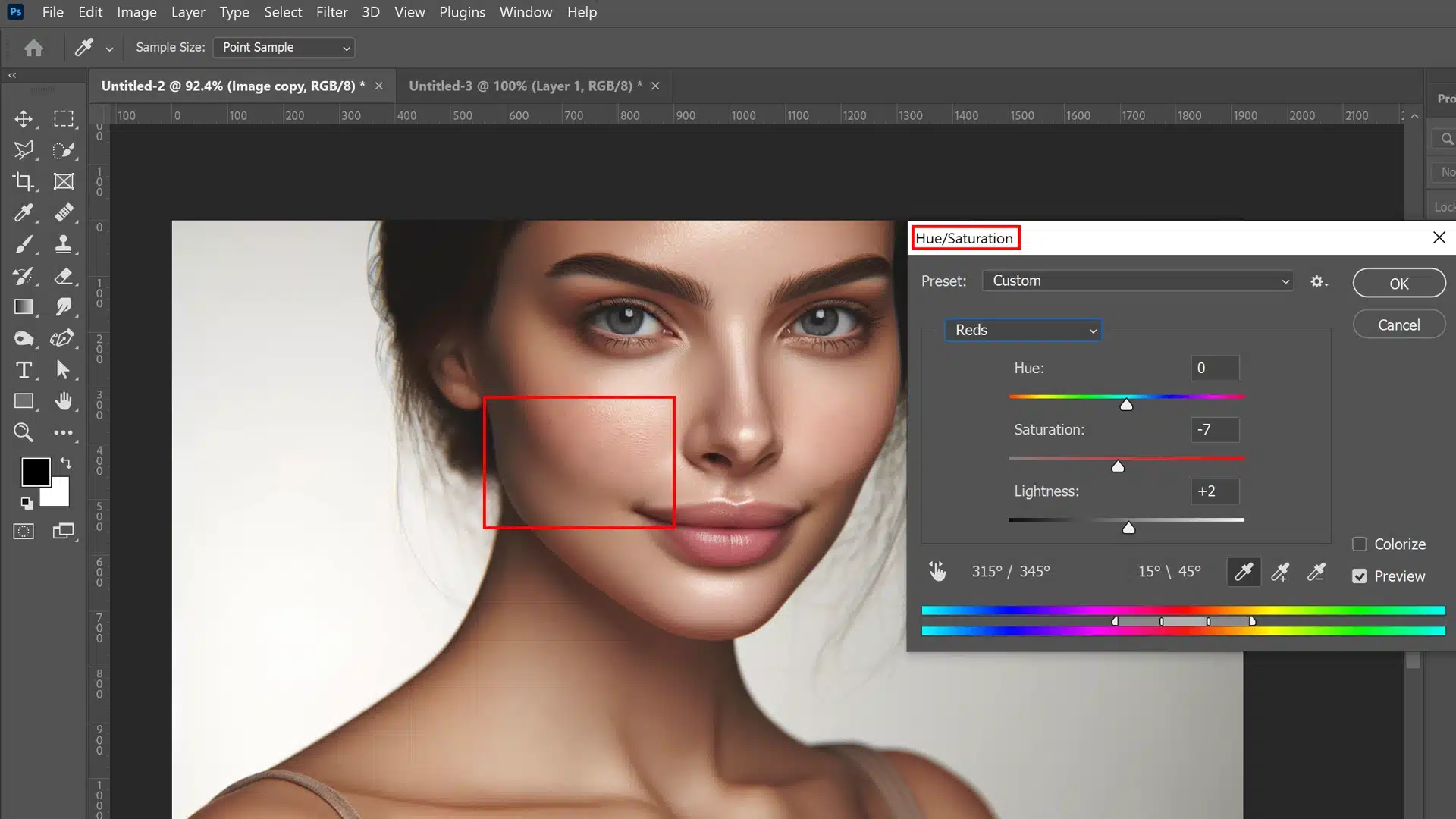Uncheck the Preview checkbox

tap(1359, 576)
